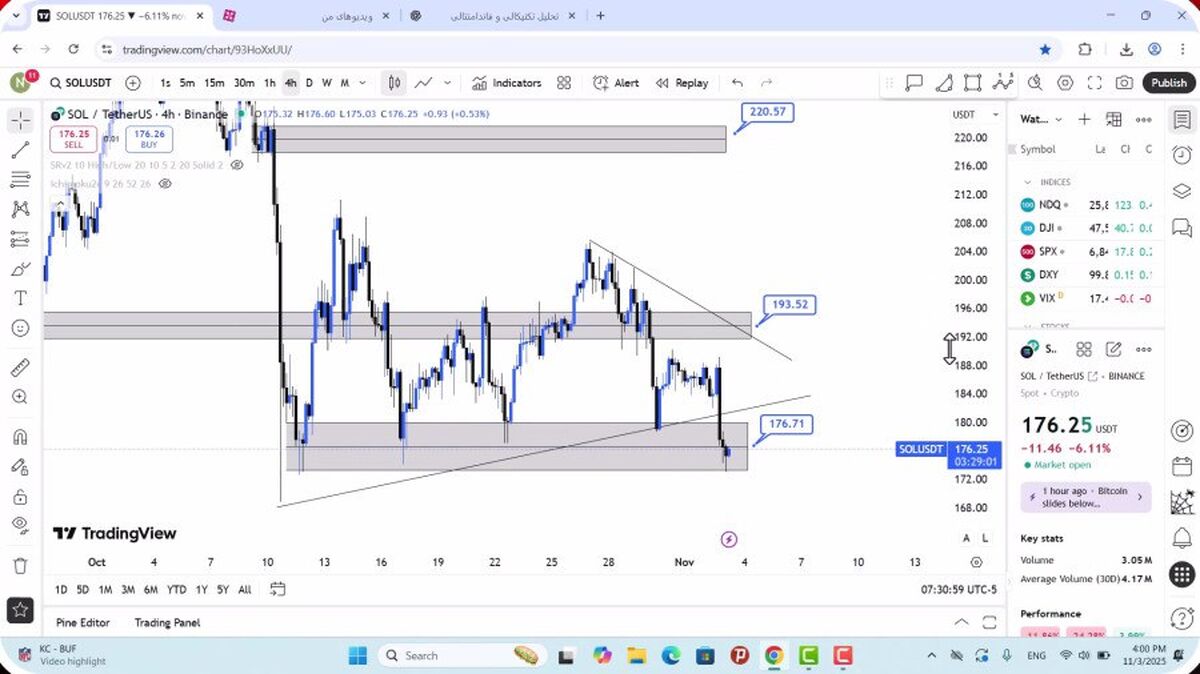Screen dimensions: 1200x674
Task: Expand the timeframe interval dropdown
Action: [x=363, y=83]
